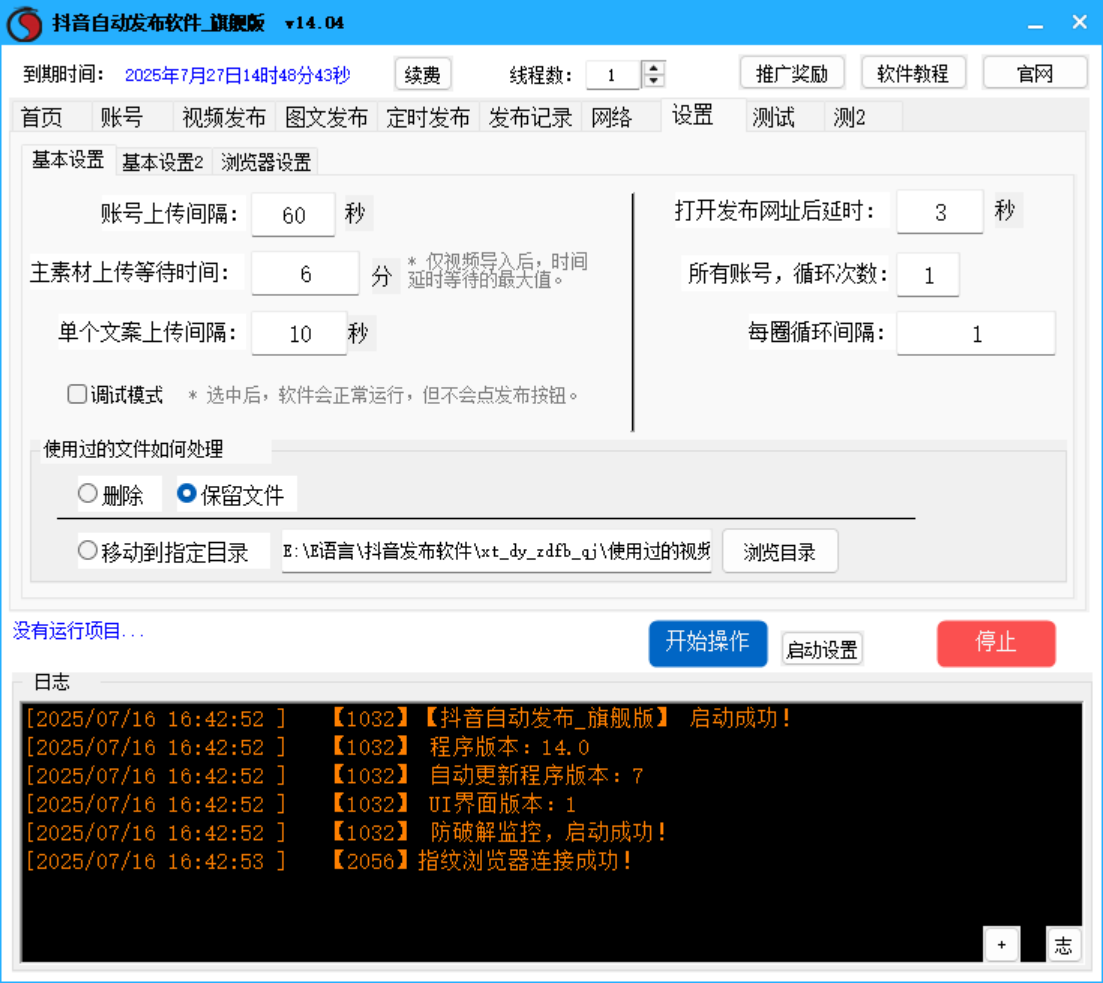Click the 每圈循环间隔 input field
The image size is (1103, 983).
click(x=976, y=334)
